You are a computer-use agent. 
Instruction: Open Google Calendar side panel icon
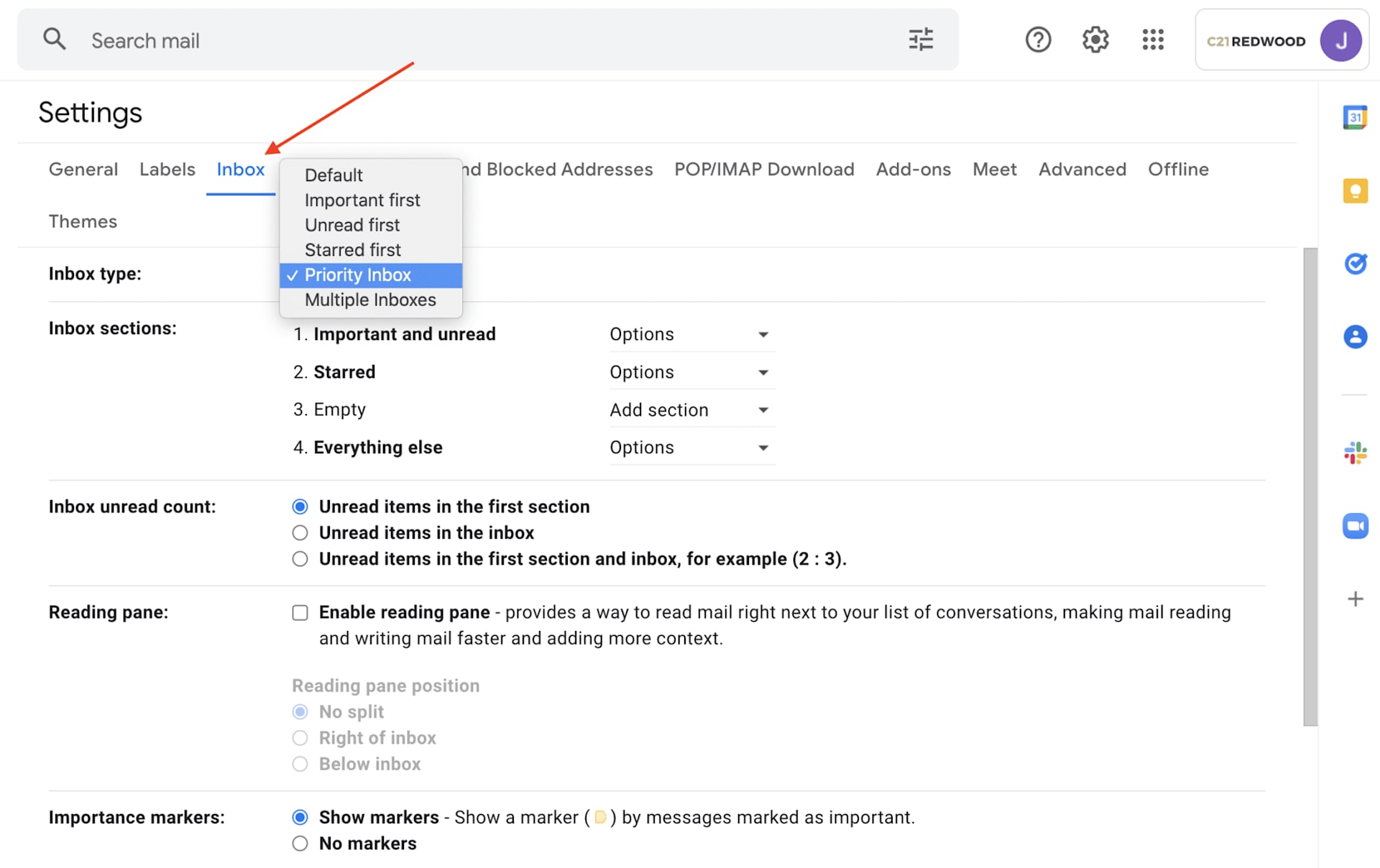1355,117
